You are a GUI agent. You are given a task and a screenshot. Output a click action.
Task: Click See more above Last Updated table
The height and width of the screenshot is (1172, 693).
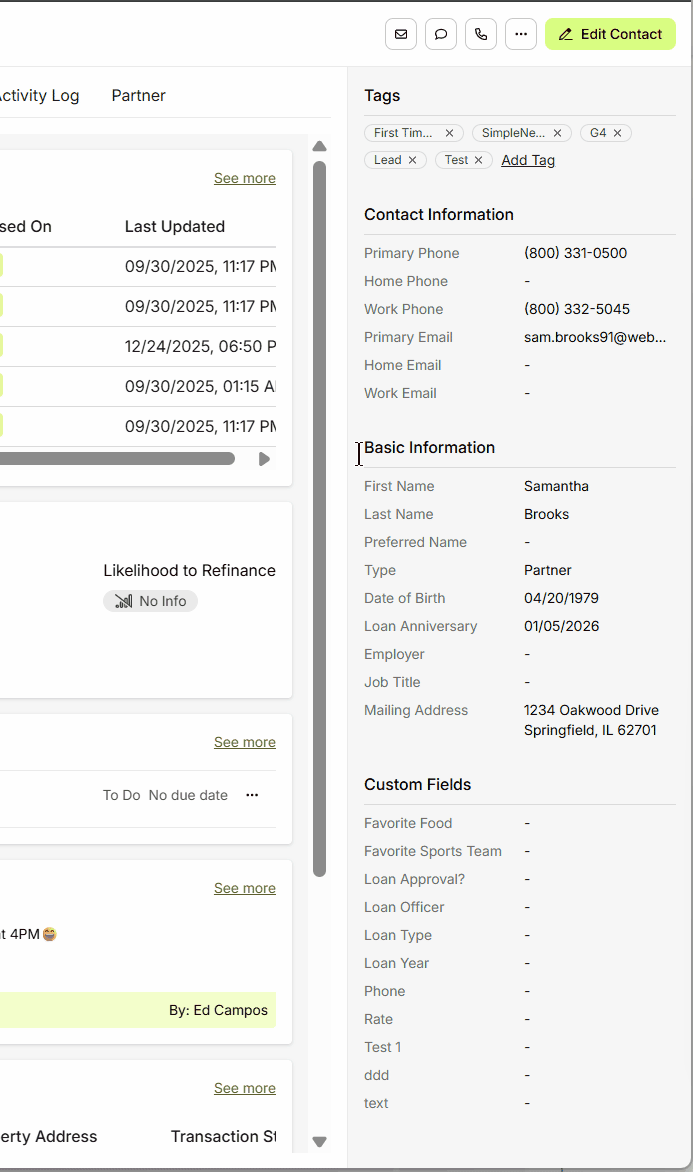click(244, 178)
